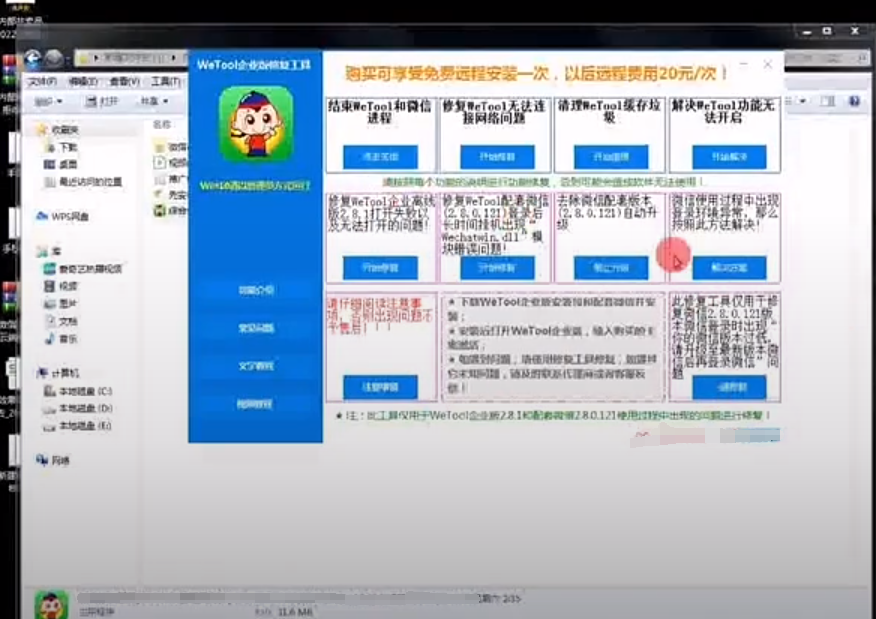Go back in the Explorer window
The image size is (876, 619).
[x=32, y=58]
